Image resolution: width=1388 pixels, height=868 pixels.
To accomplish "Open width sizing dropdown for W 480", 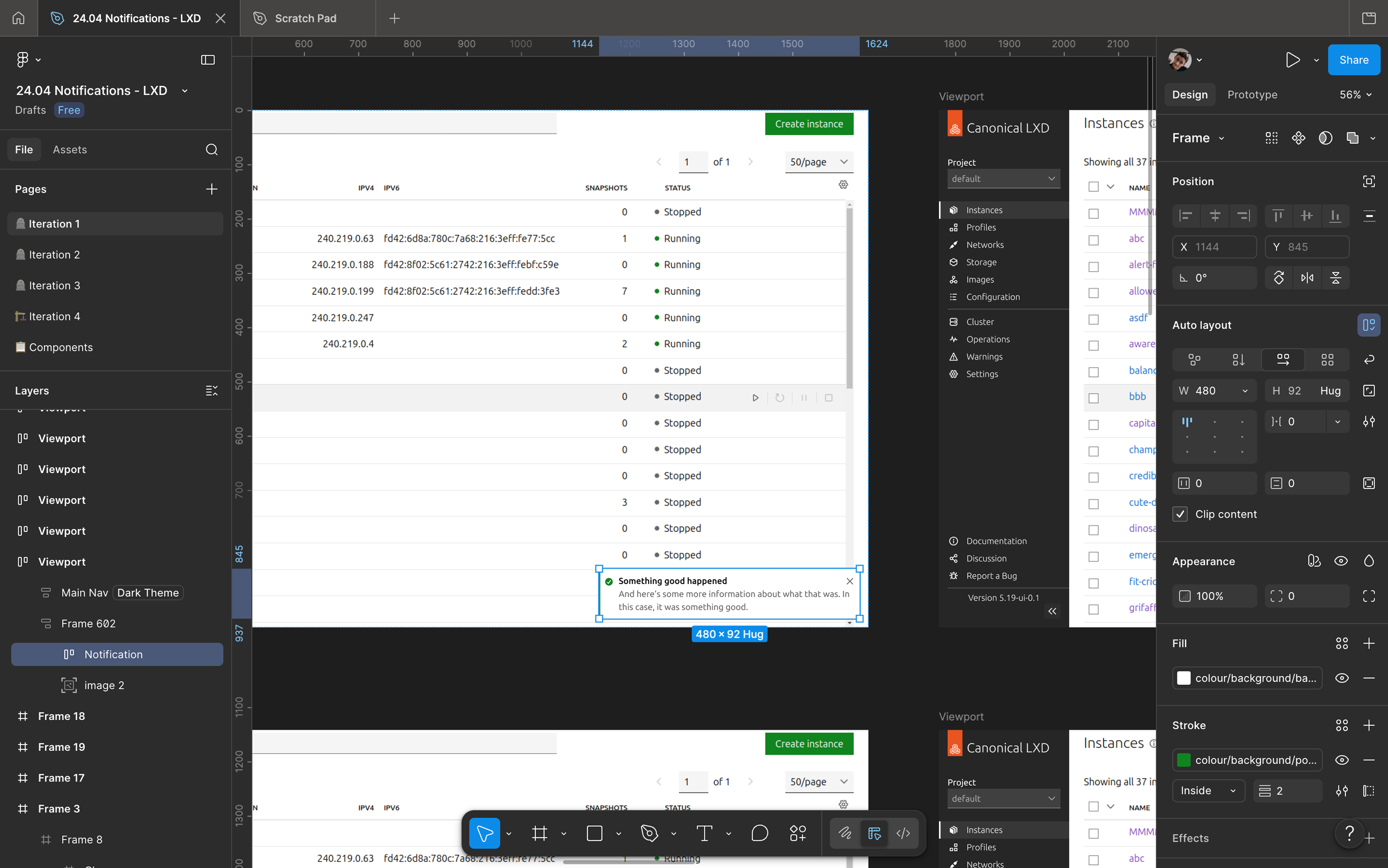I will click(x=1245, y=391).
